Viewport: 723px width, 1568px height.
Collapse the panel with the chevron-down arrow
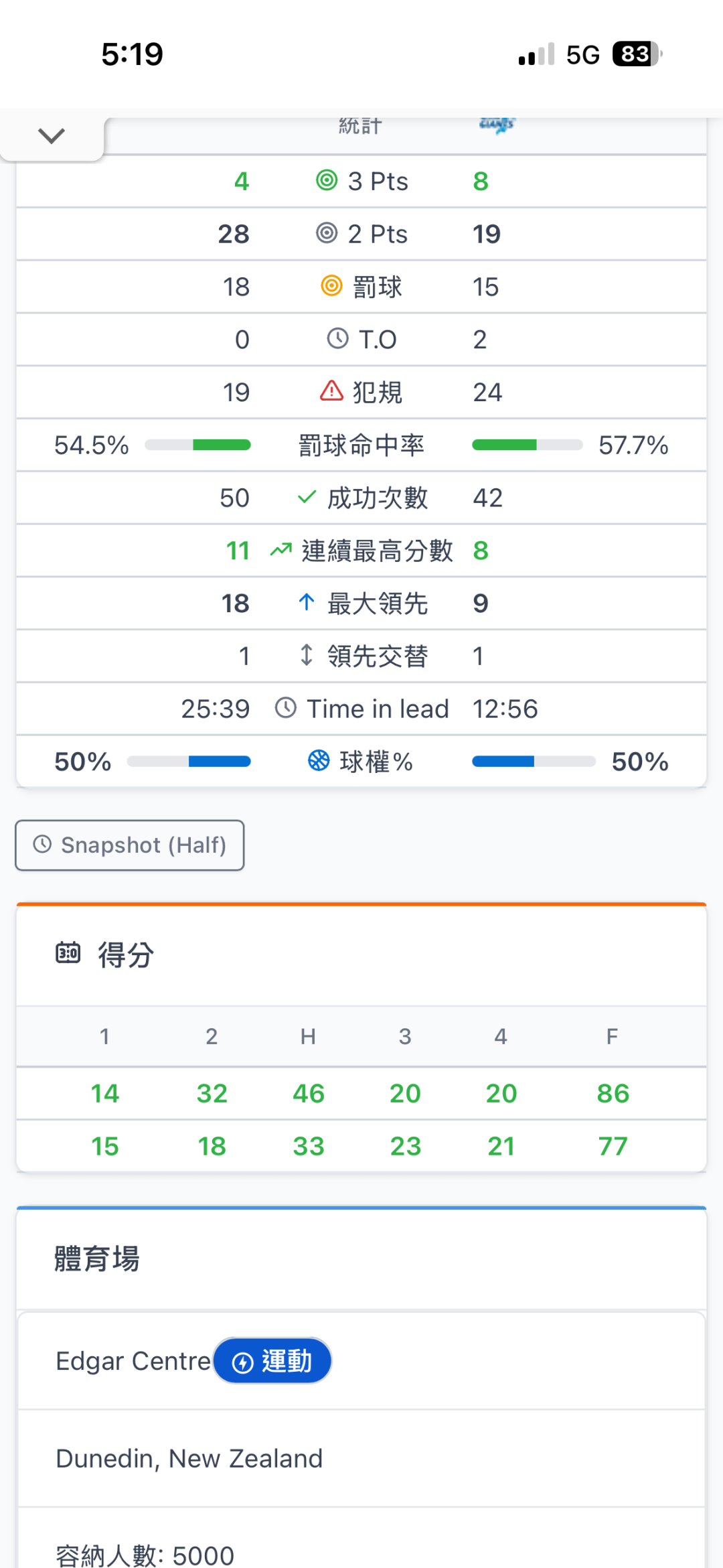click(52, 136)
